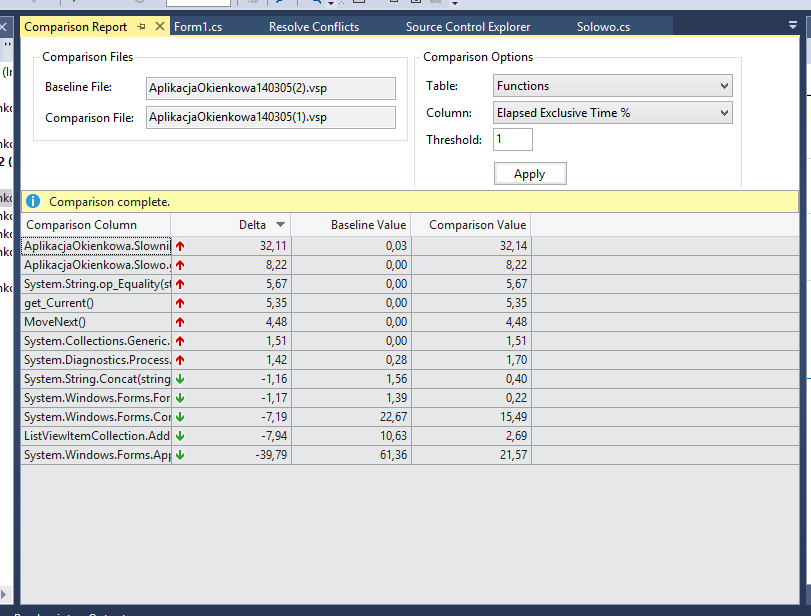Select the AplikacjaOkienkowa.Slowo row
The width and height of the screenshot is (811, 616).
pos(96,265)
